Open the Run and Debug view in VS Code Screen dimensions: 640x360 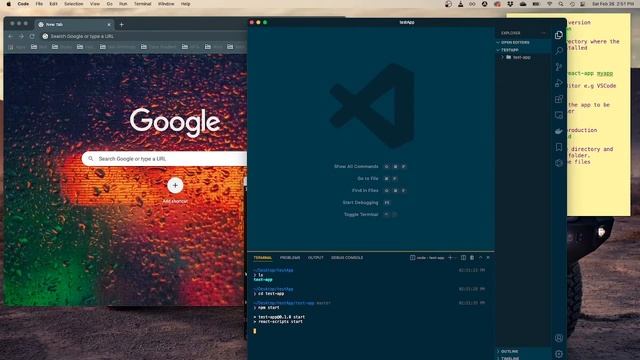pyautogui.click(x=559, y=83)
